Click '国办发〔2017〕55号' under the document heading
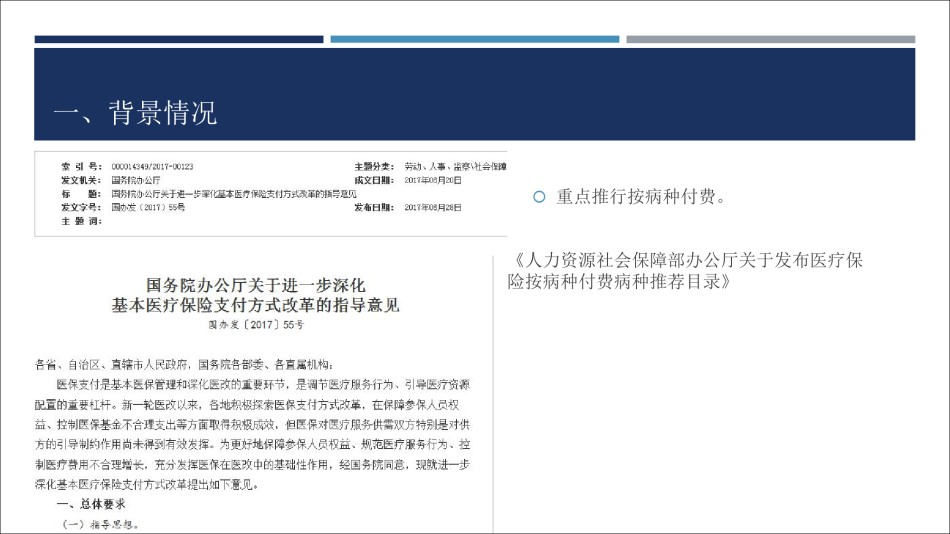950x534 pixels. tap(256, 325)
